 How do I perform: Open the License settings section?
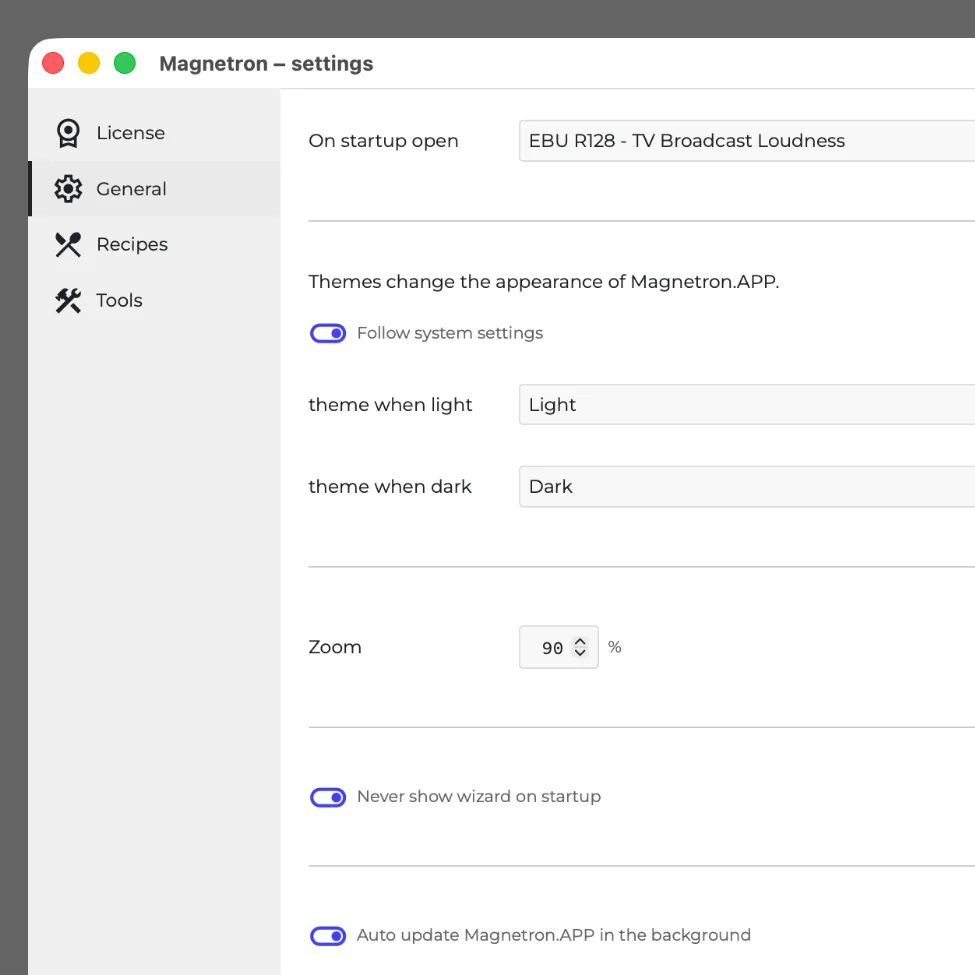tap(130, 133)
